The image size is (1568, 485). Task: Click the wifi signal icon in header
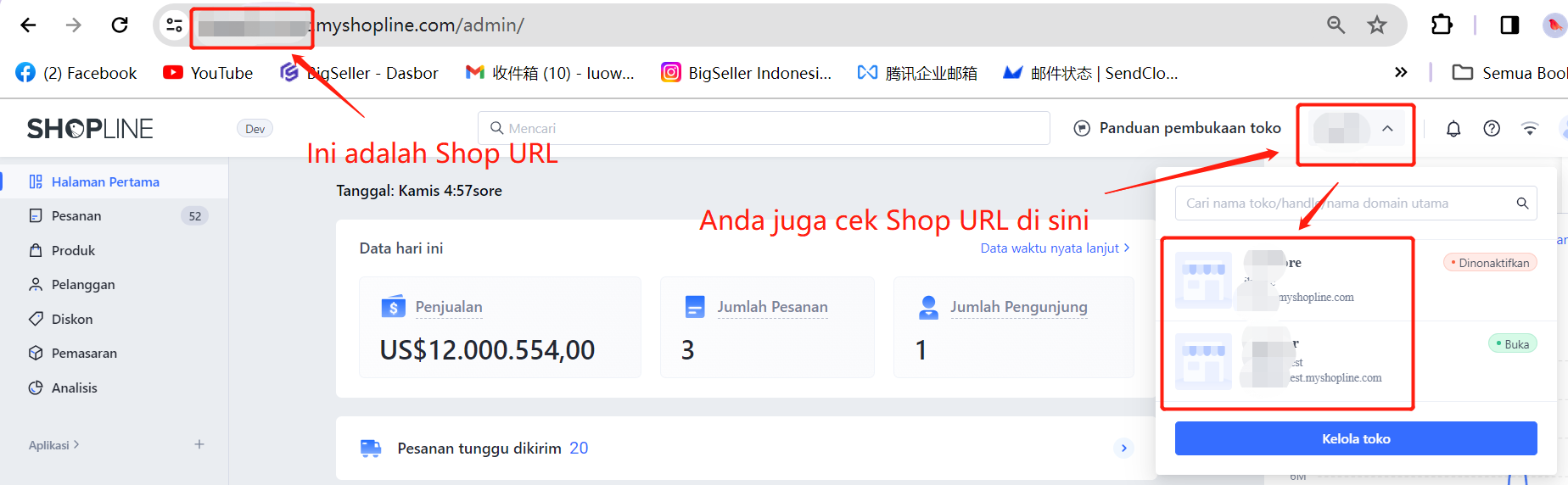coord(1530,129)
